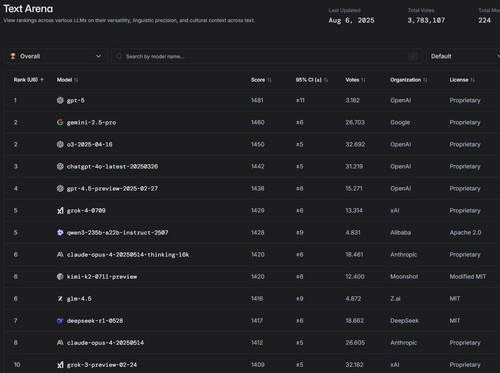
Task: Sort by the Votes column header
Action: coord(355,80)
